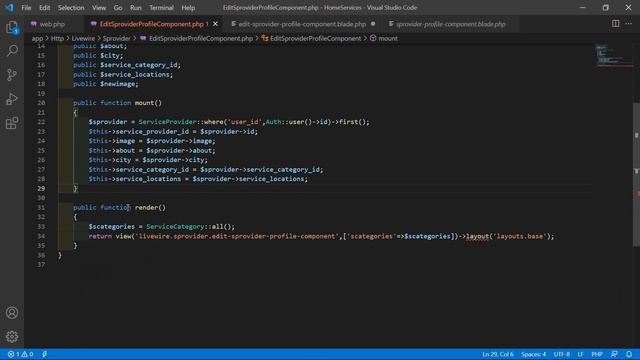This screenshot has height=360, width=640.
Task: Click the VS Code logo icon
Action: point(9,7)
